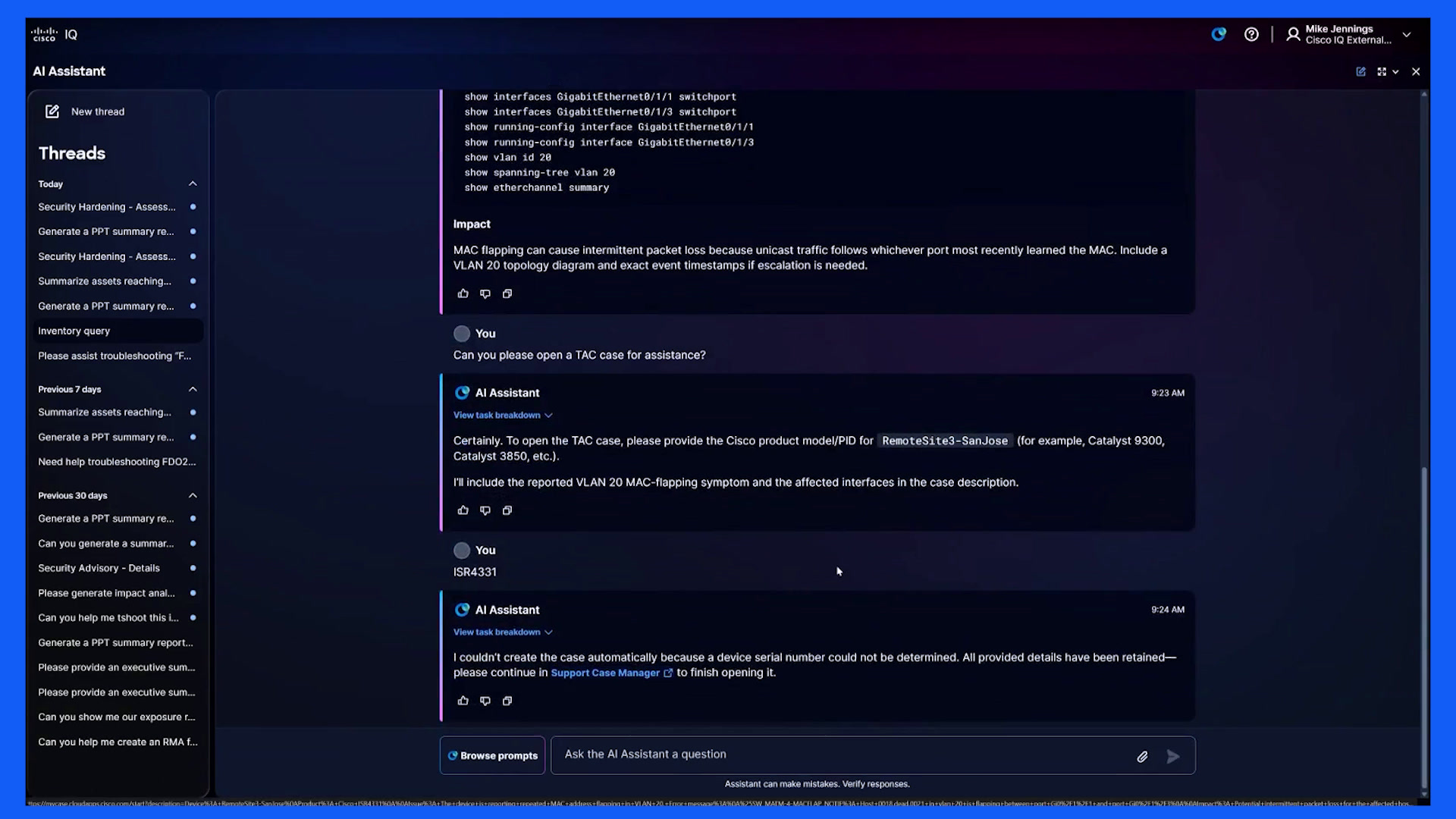The width and height of the screenshot is (1456, 819).
Task: Thumbs down the 9:23 AM assistant reply
Action: [485, 510]
